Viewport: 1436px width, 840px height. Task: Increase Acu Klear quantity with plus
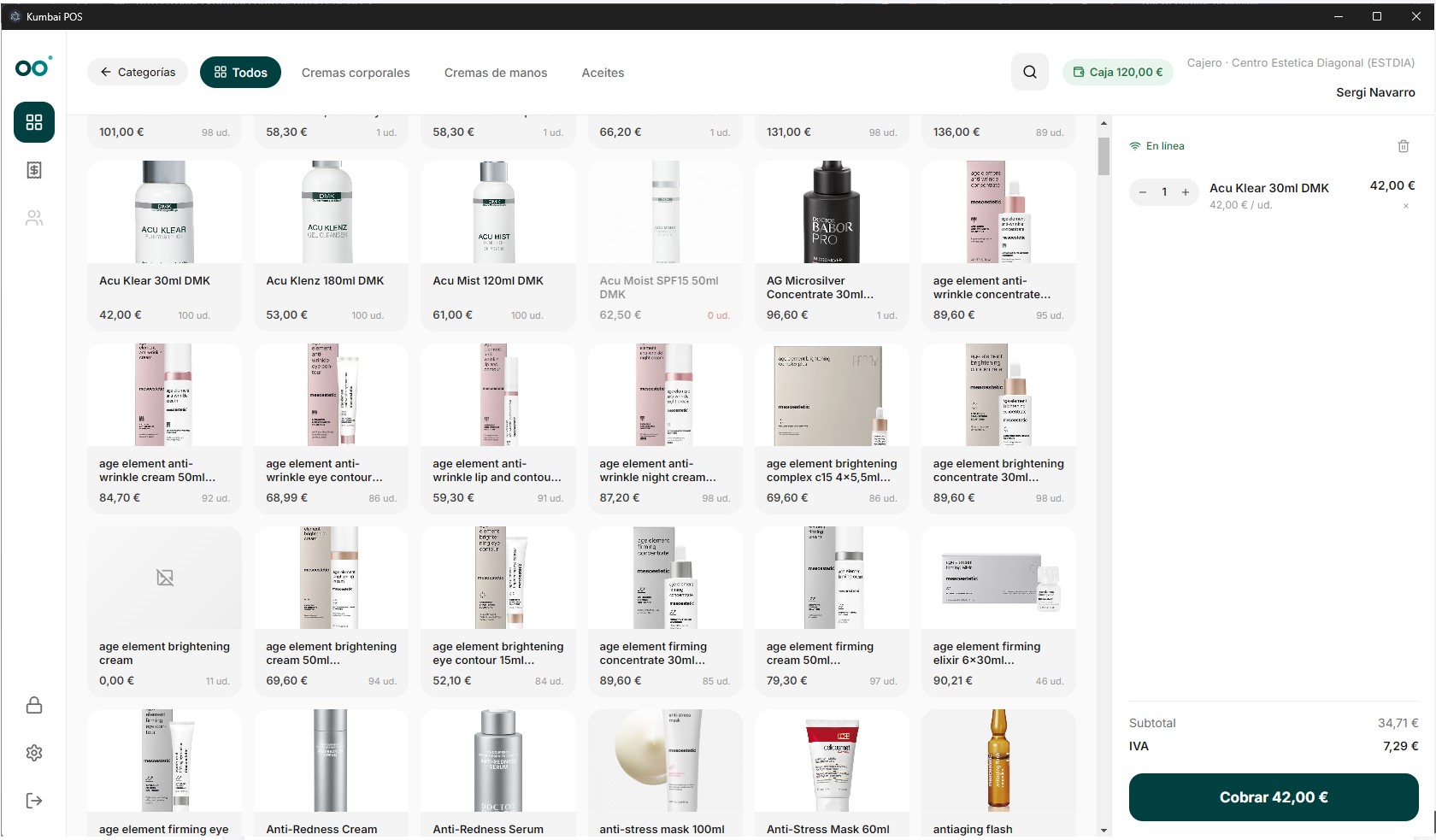1186,192
